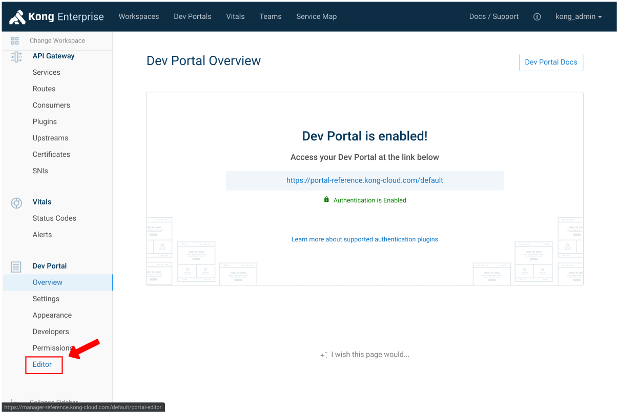The height and width of the screenshot is (412, 618).
Task: Open Services in the sidebar
Action: [47, 73]
